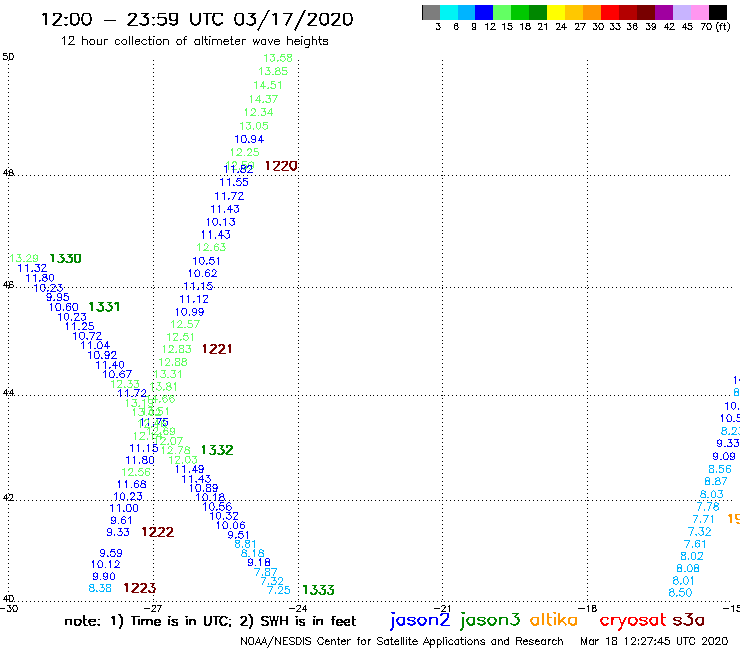Screen dimensions: 740x650
Task: Click the value 7.25 beside 1333
Action: [x=279, y=590]
